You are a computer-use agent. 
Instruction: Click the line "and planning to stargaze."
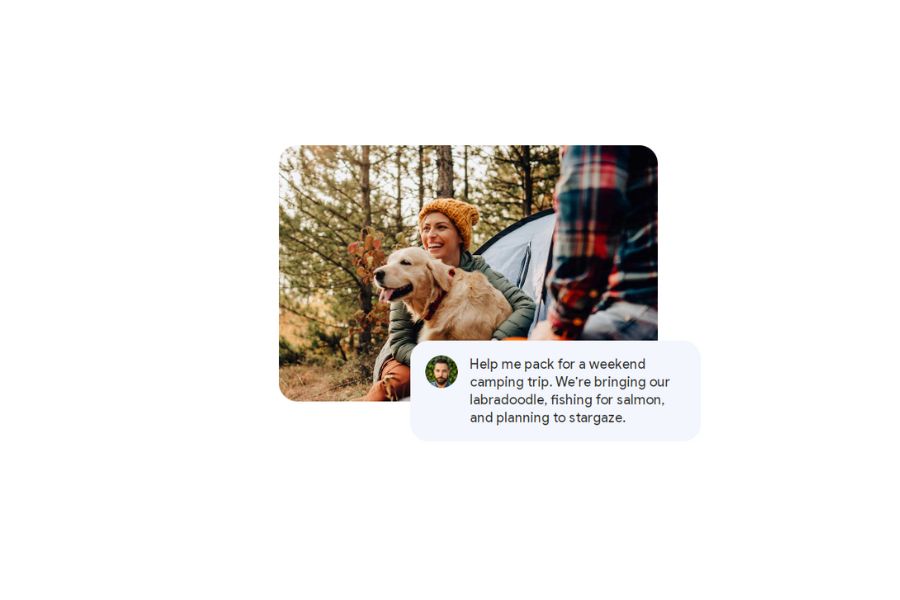548,417
